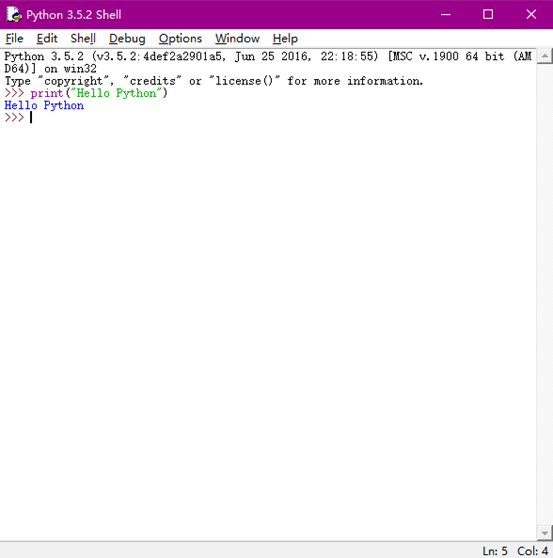Maximize the Python Shell window
The width and height of the screenshot is (553, 558).
click(x=488, y=15)
